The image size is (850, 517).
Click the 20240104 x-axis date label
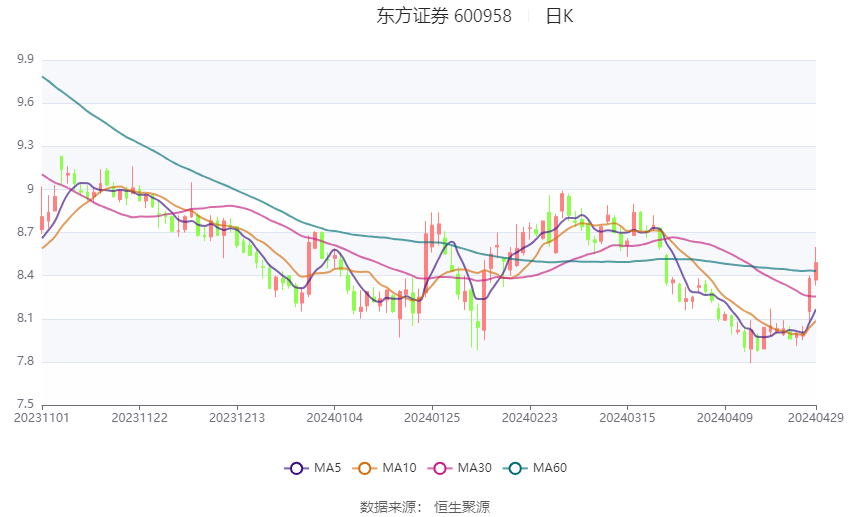(x=334, y=418)
